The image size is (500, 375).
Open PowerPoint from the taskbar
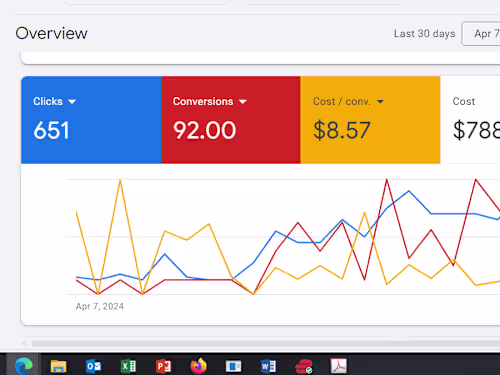163,366
